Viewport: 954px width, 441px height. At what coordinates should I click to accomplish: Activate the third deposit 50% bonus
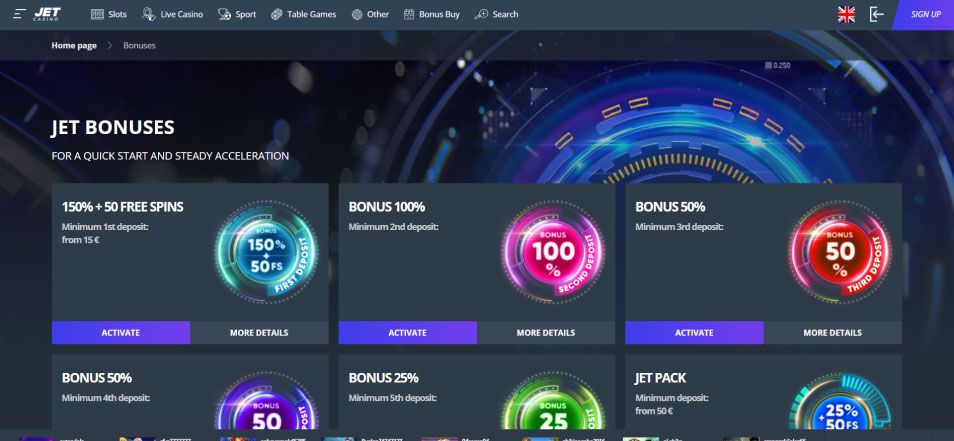694,333
